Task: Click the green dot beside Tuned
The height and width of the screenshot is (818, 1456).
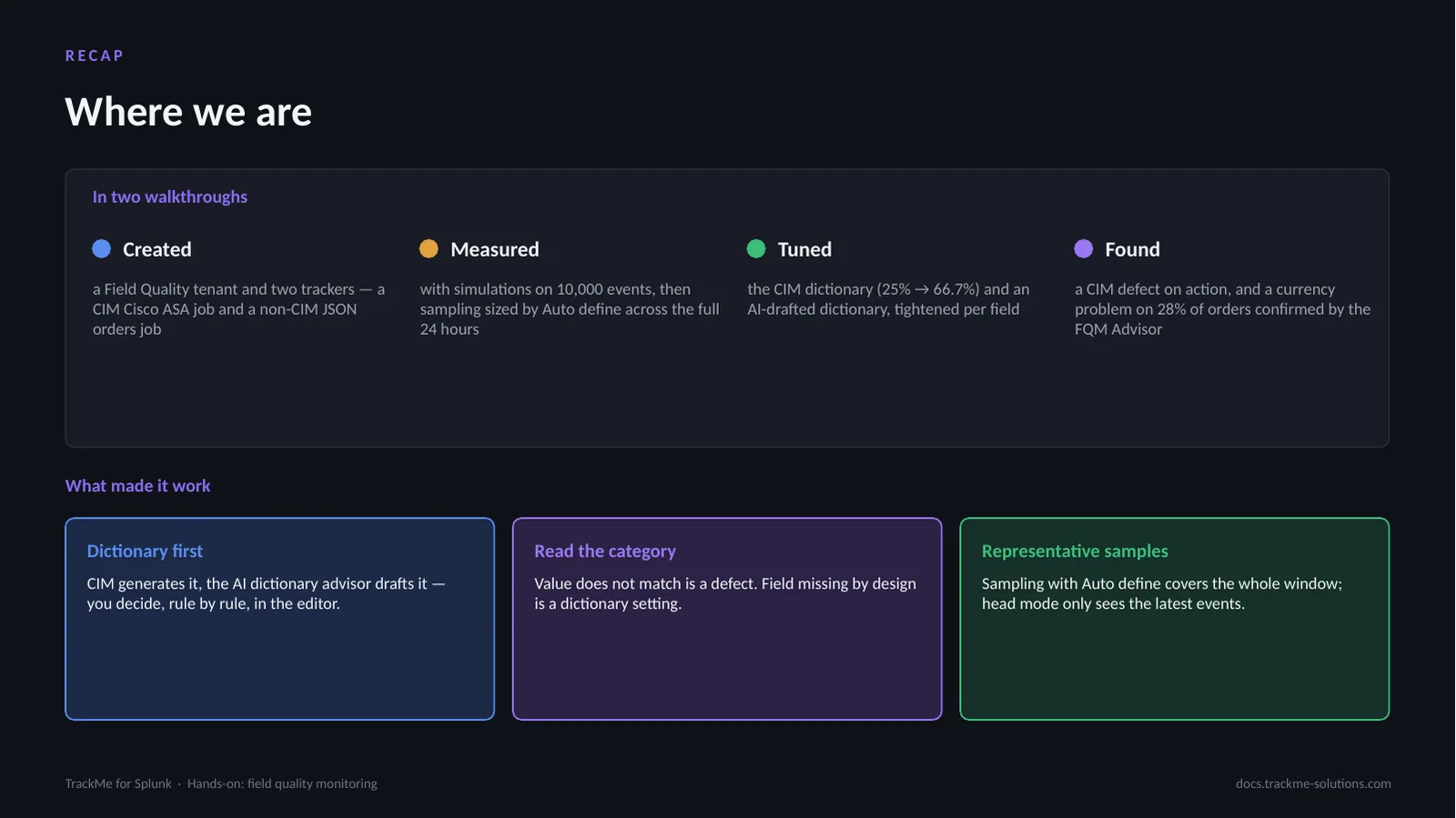Action: pos(756,248)
